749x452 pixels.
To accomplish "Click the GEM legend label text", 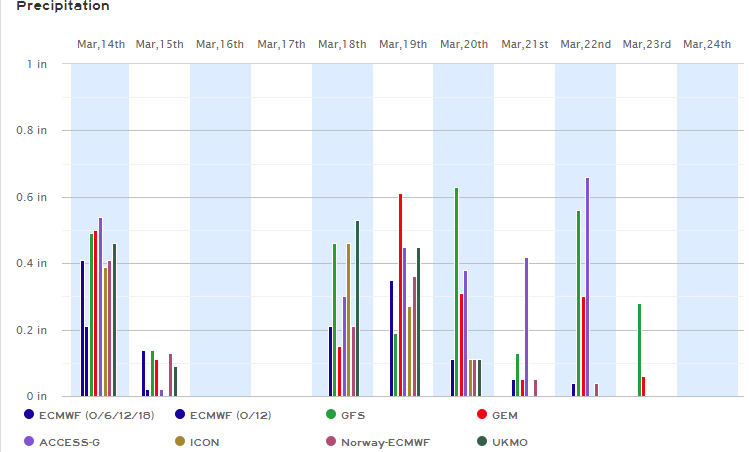I will [x=505, y=414].
